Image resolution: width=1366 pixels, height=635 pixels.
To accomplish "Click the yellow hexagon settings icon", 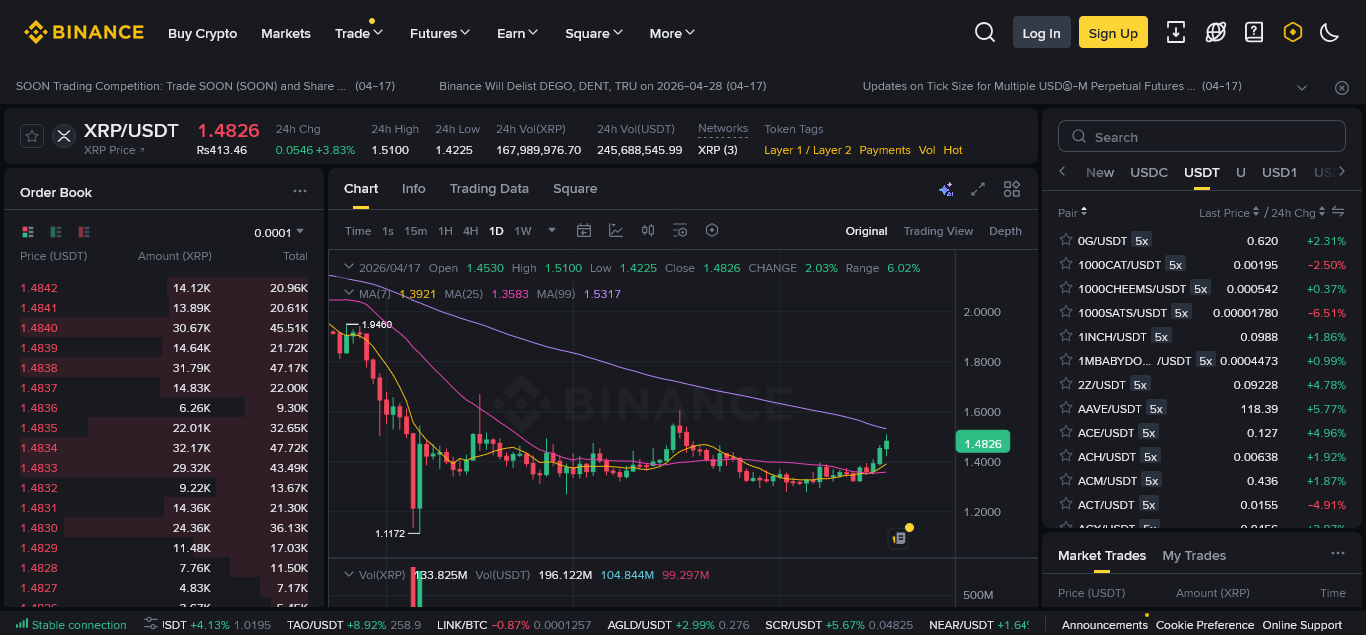I will (x=1292, y=32).
